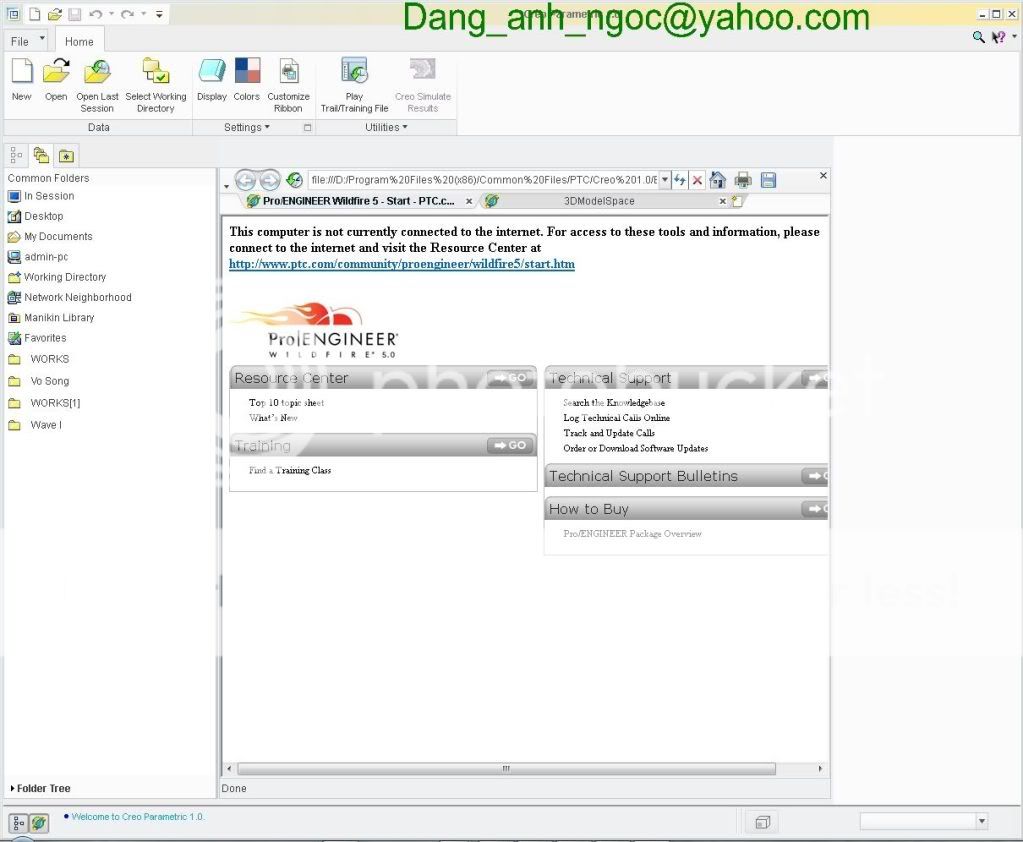Expand the Redo history dropdown arrow
This screenshot has height=842, width=1023.
[144, 14]
